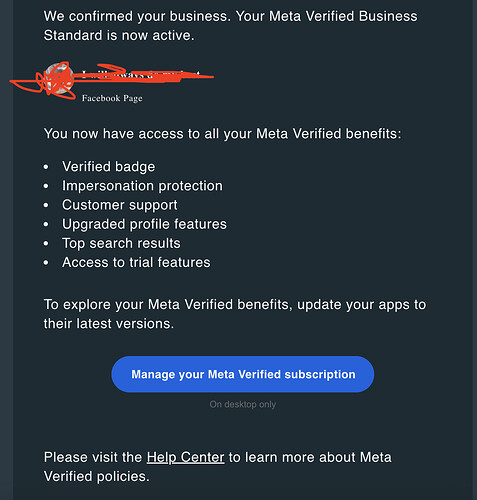This screenshot has width=477, height=500.
Task: Open Manage your Meta Verified subscription button
Action: click(x=242, y=374)
